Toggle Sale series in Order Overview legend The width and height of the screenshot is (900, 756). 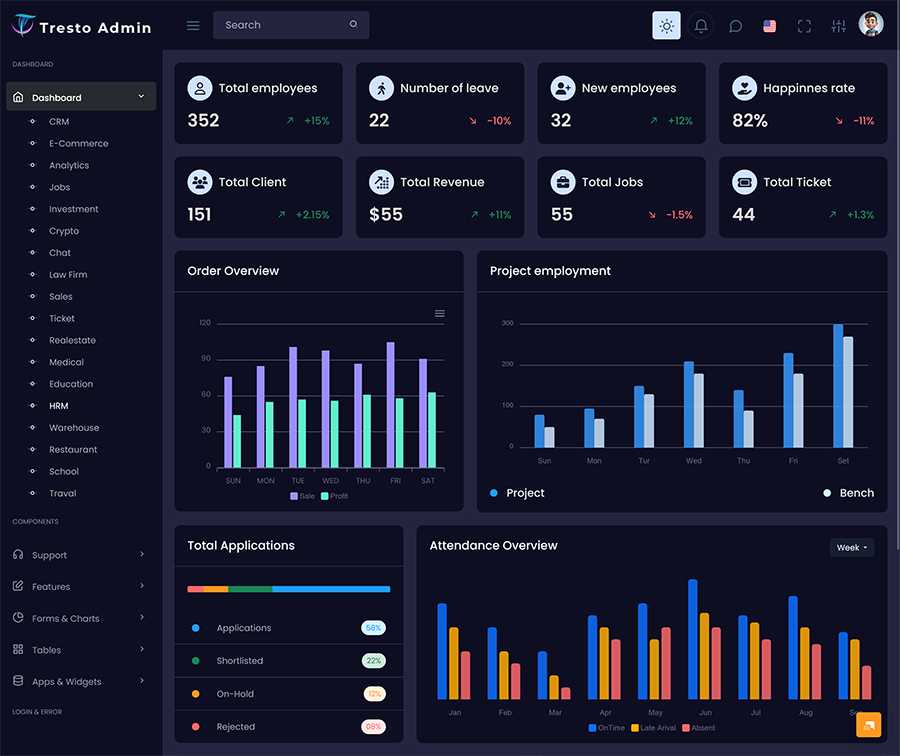pyautogui.click(x=302, y=496)
